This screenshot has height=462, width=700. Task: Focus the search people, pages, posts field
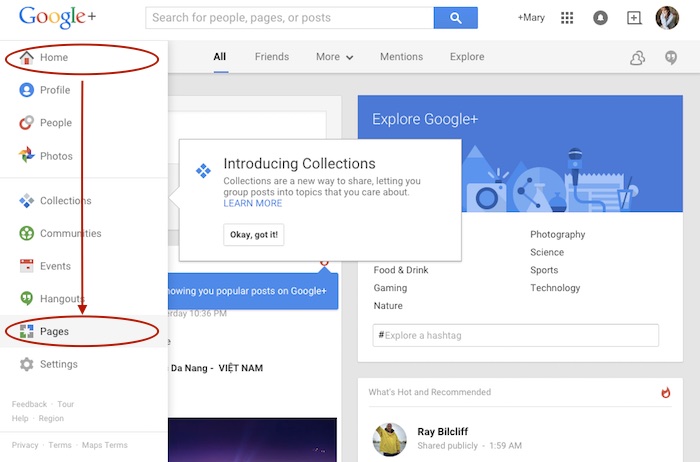pos(290,18)
